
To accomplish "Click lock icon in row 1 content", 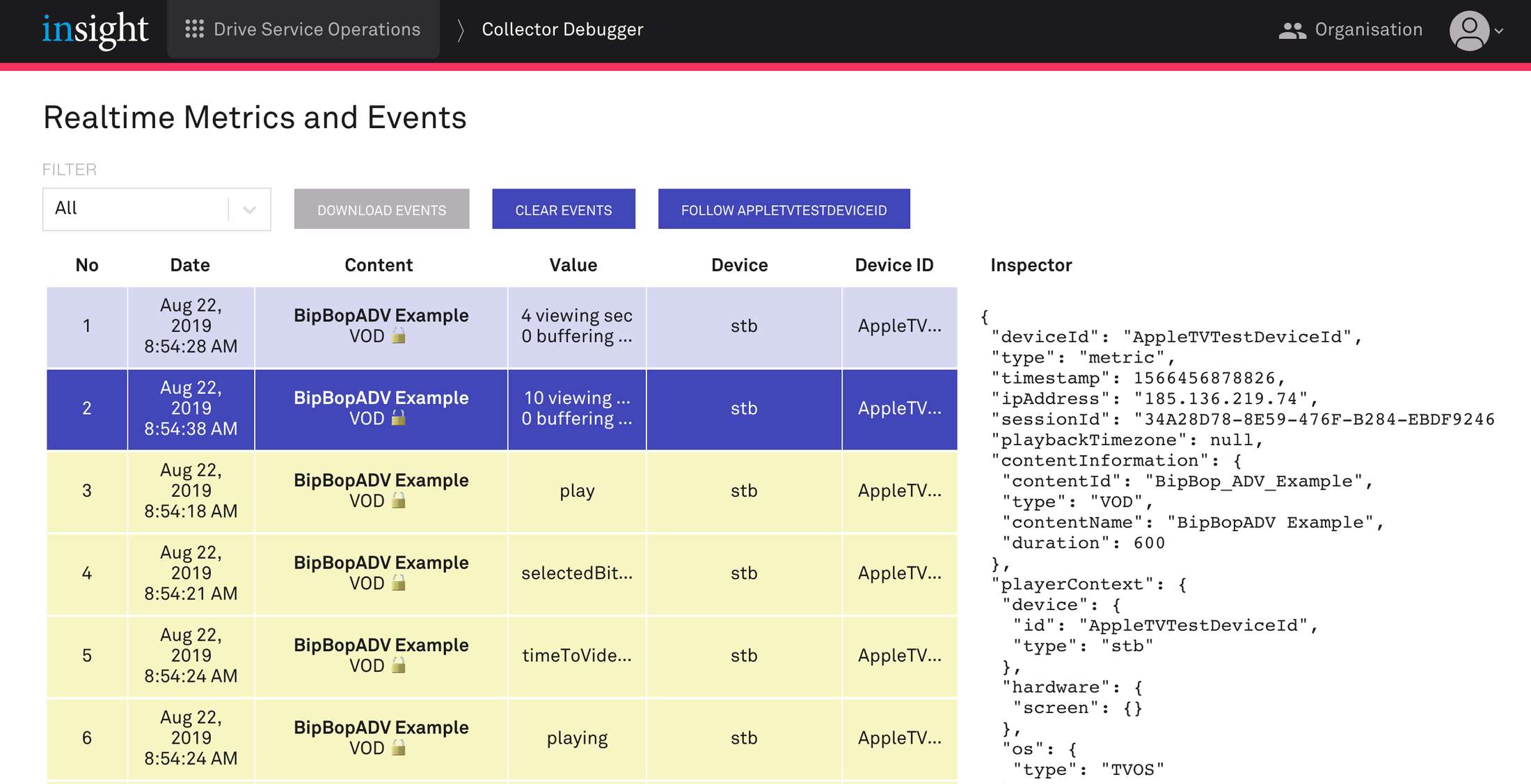I will click(x=399, y=337).
